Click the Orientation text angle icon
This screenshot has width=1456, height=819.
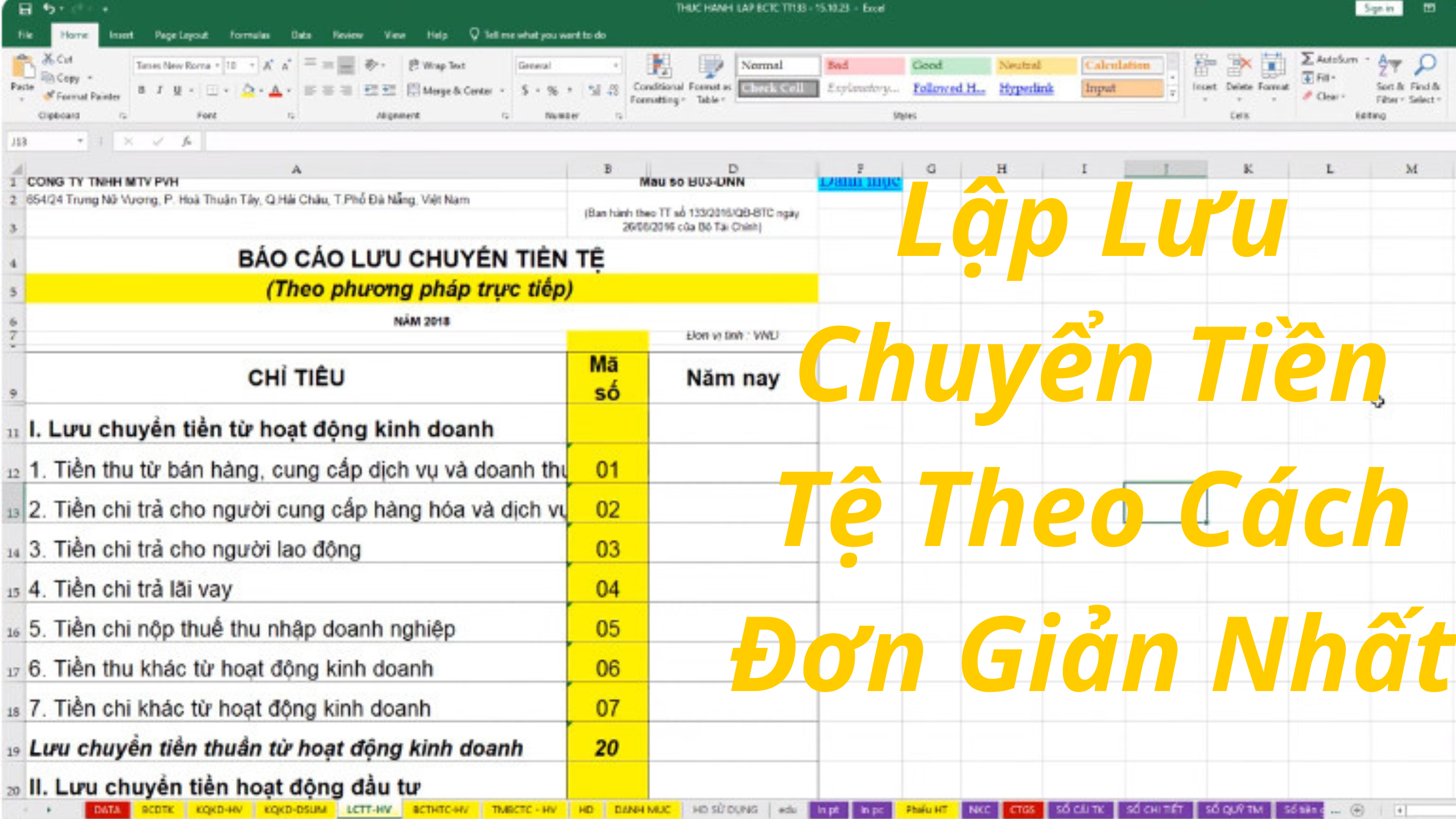tap(371, 65)
